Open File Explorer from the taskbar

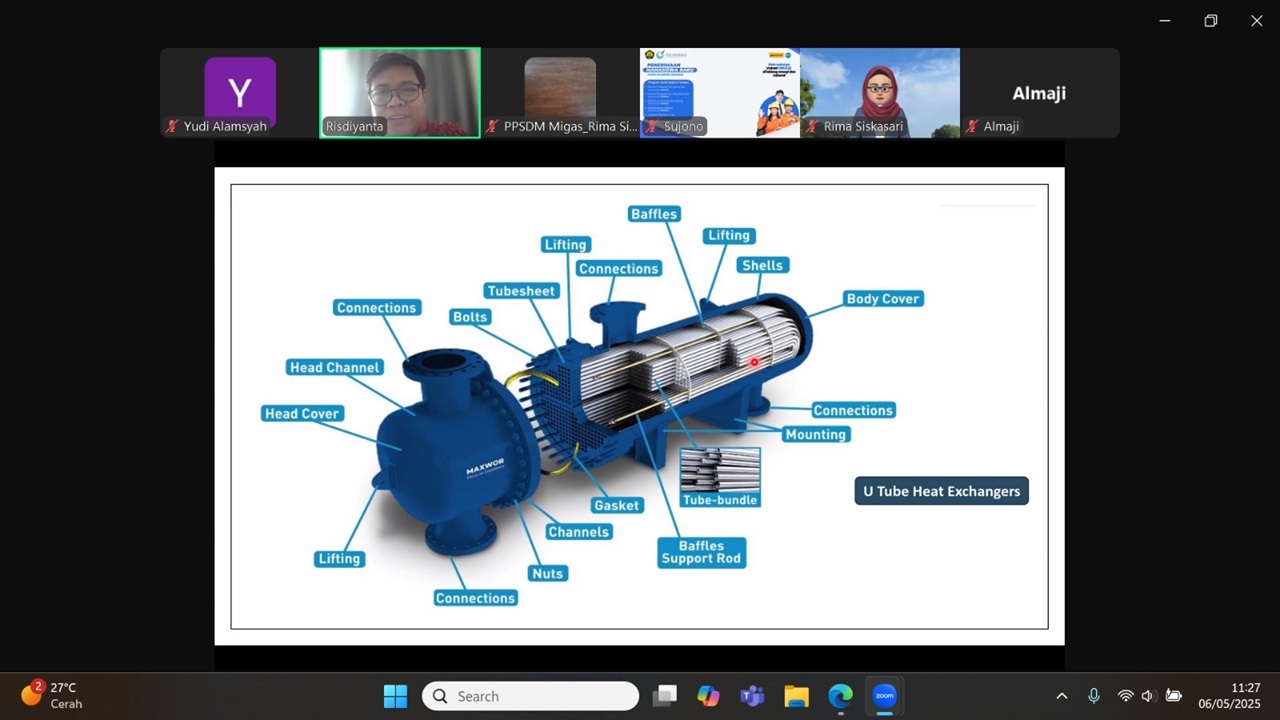(x=796, y=696)
